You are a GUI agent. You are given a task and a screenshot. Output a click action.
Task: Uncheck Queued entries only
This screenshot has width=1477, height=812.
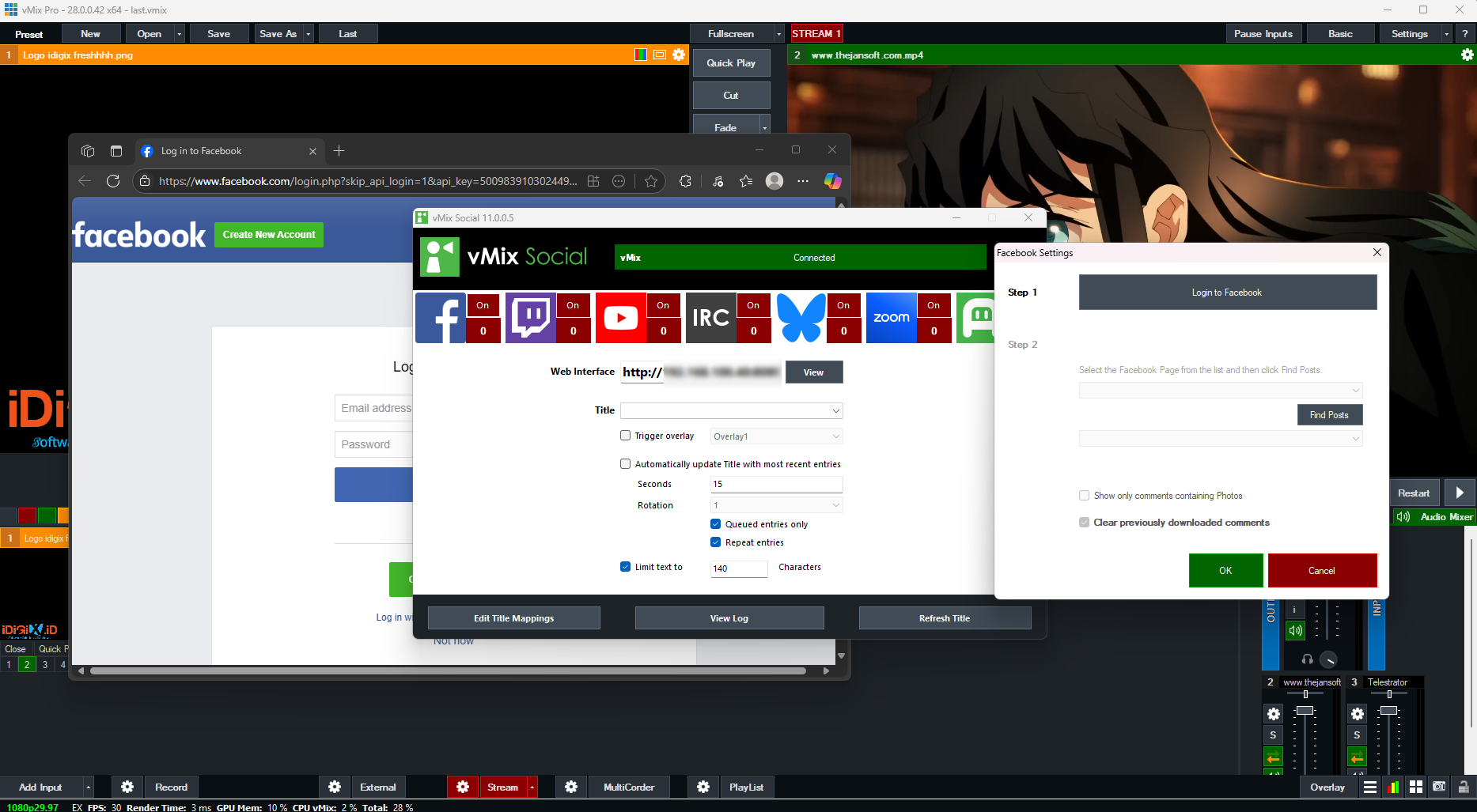click(716, 524)
